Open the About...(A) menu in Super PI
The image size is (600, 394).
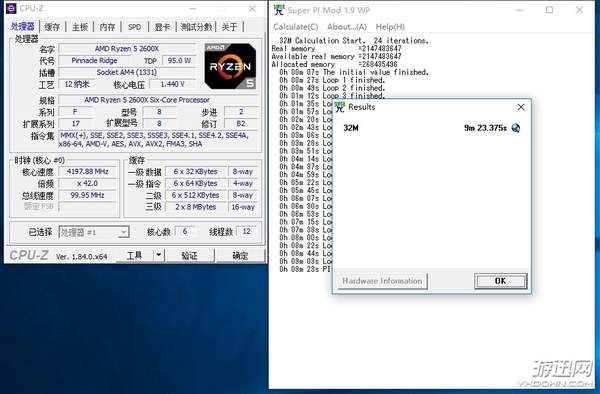(347, 27)
